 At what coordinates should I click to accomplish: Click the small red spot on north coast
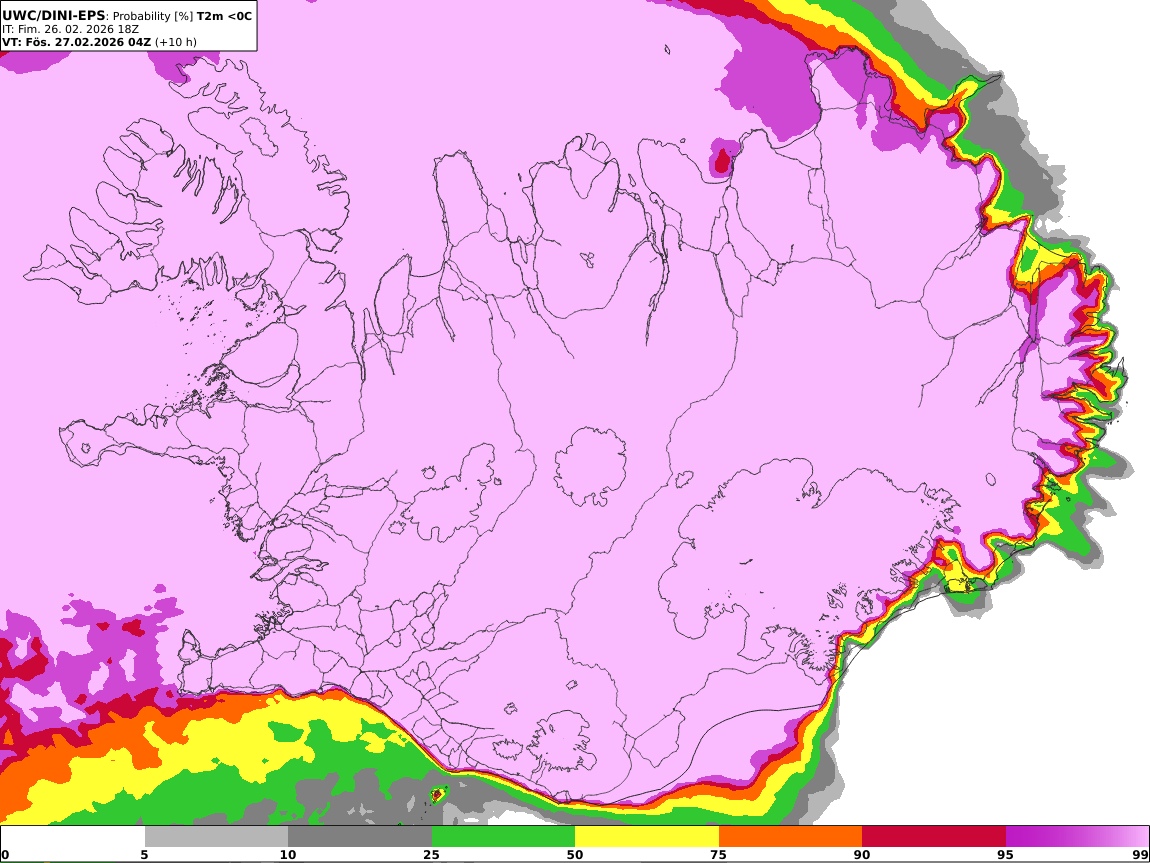click(x=722, y=161)
